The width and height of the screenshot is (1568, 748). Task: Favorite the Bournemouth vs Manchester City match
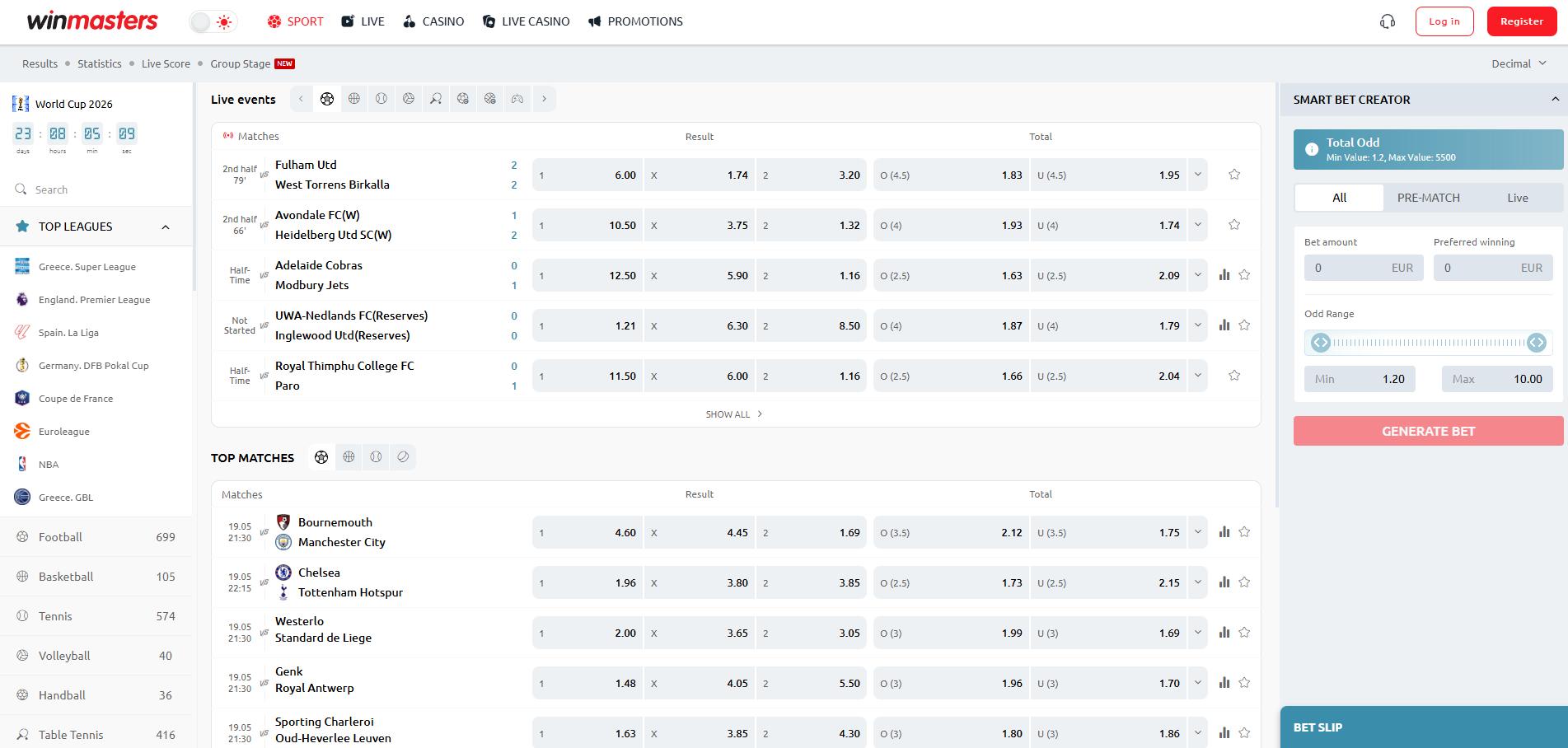[x=1244, y=532]
